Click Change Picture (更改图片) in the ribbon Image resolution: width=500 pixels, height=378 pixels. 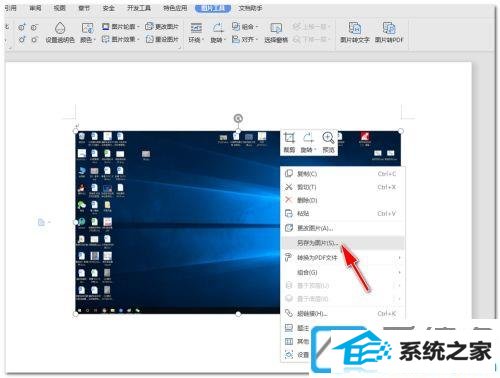[x=162, y=27]
